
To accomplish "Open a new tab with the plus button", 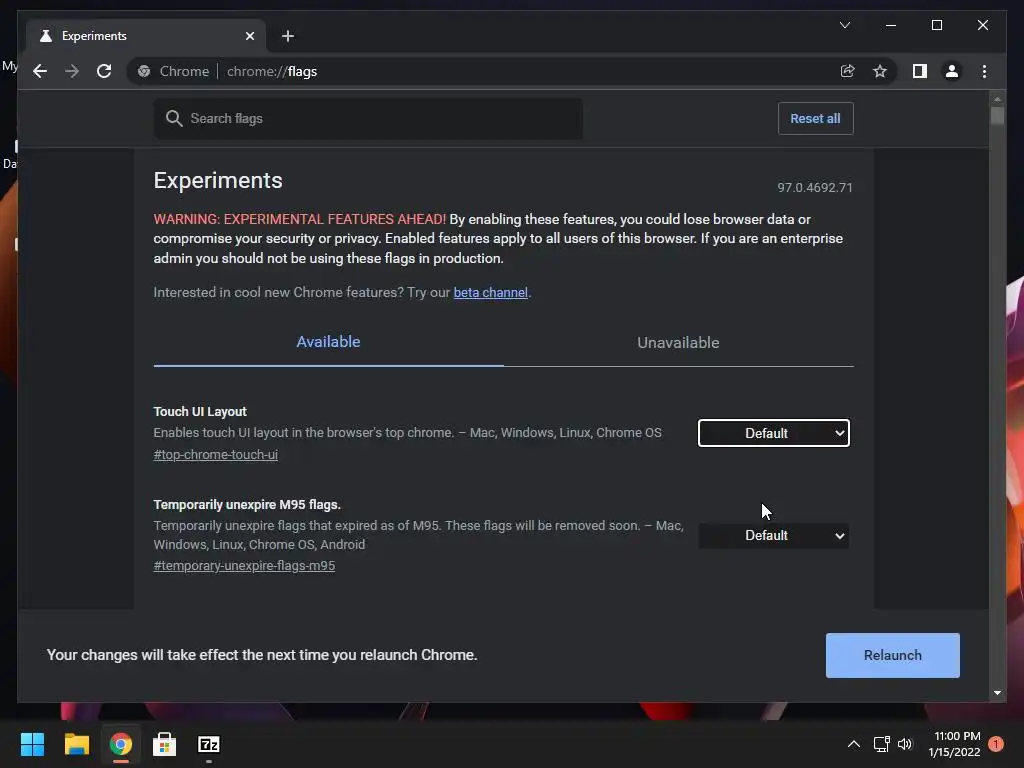I will [288, 36].
